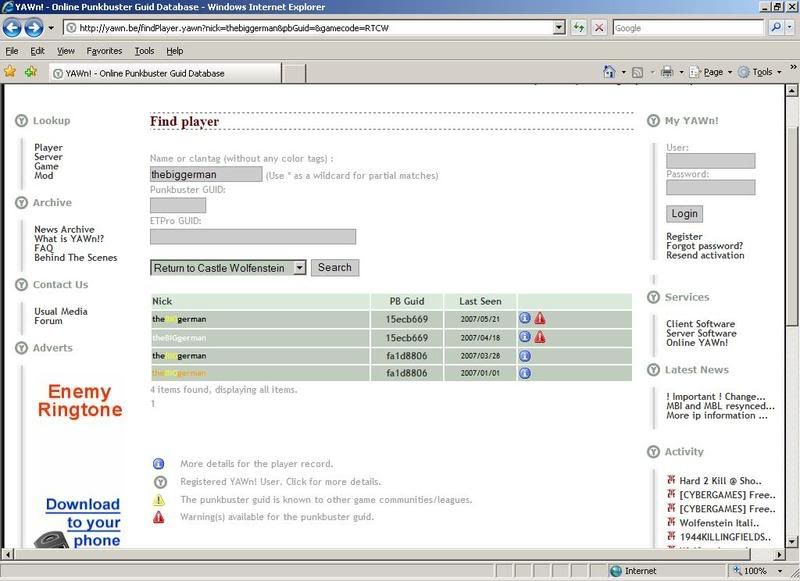Open the Favorites menu
The width and height of the screenshot is (800, 581).
104,51
